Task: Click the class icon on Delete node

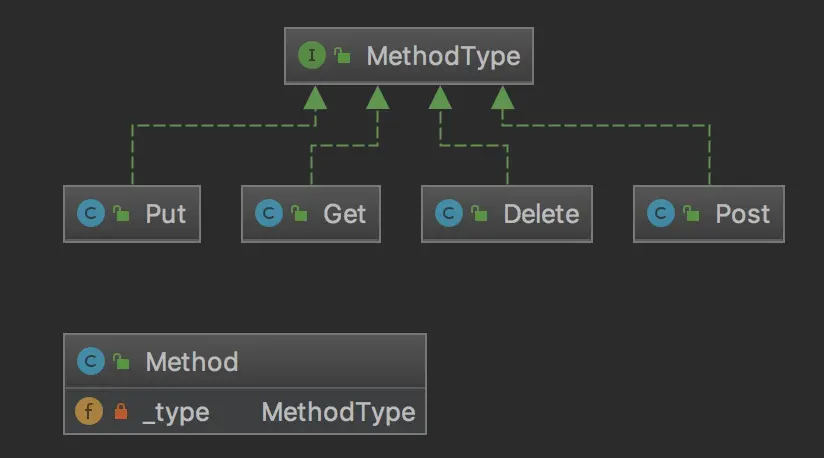Action: click(x=449, y=213)
